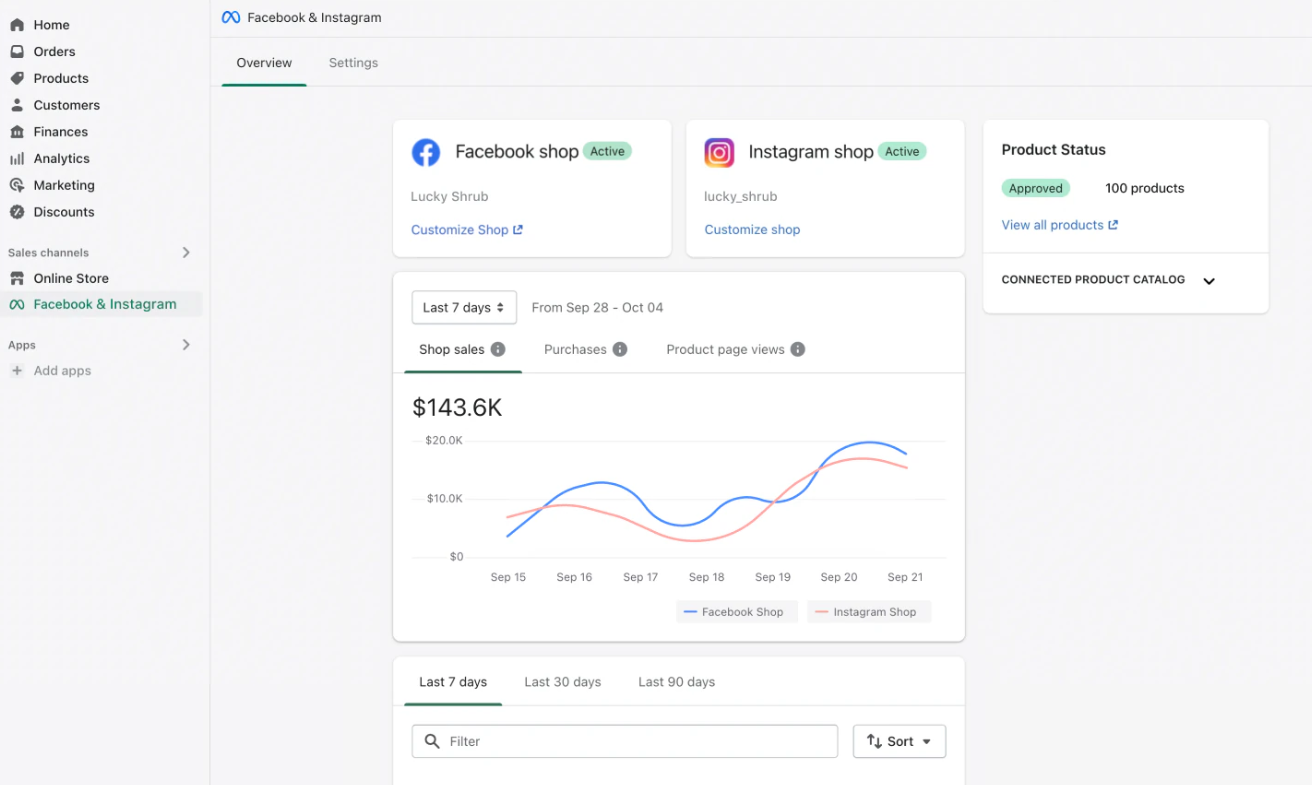Screen dimensions: 1312x785
Task: Open the Customize Shop link for Facebook
Action: tap(466, 230)
